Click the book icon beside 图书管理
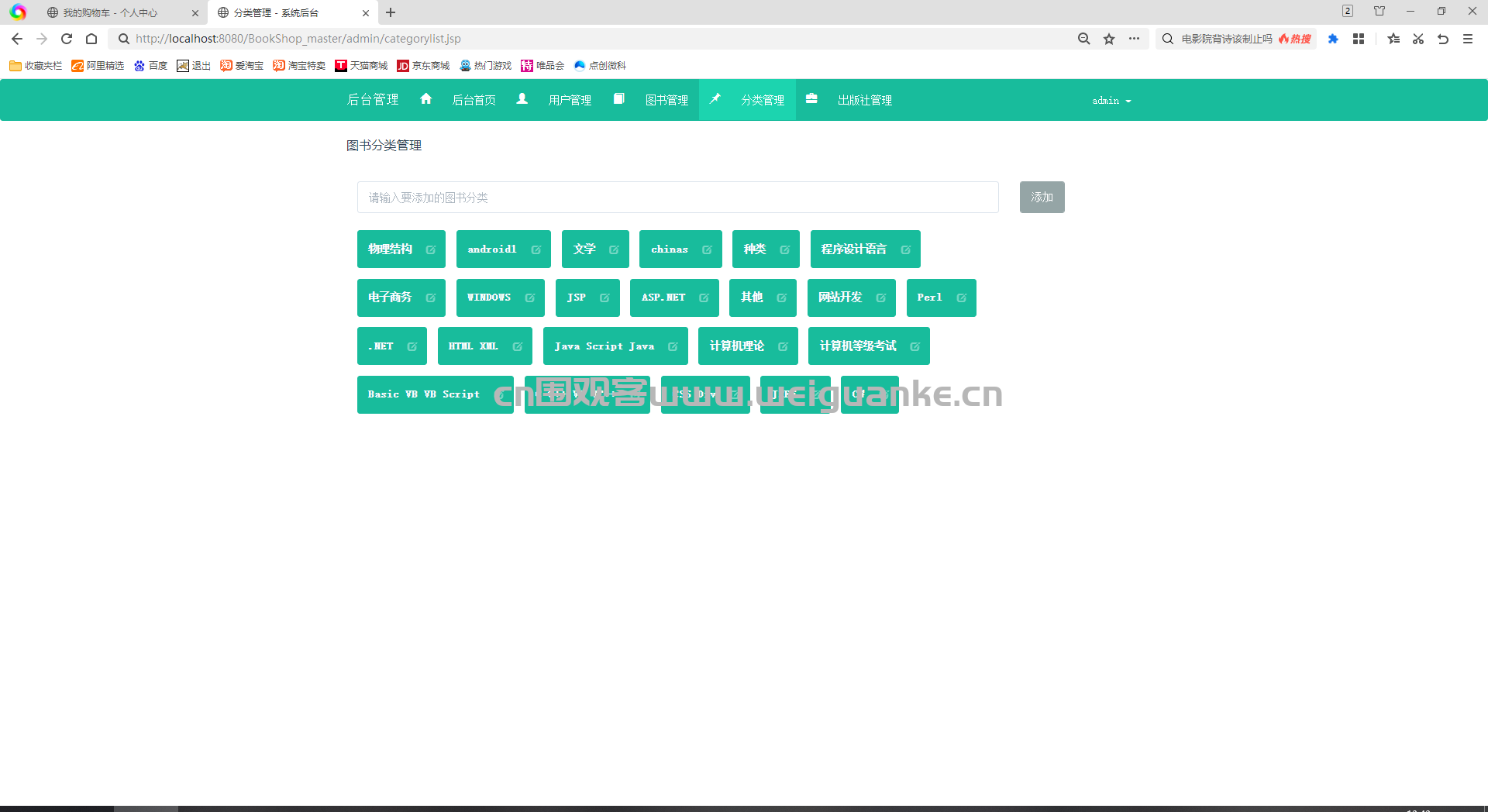1488x812 pixels. pos(618,98)
